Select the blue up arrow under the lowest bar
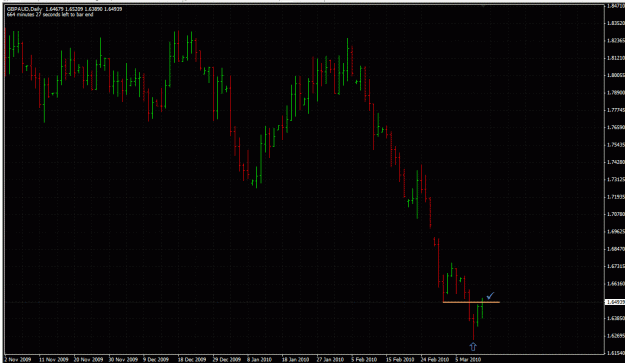This screenshot has height=363, width=625. (x=473, y=347)
